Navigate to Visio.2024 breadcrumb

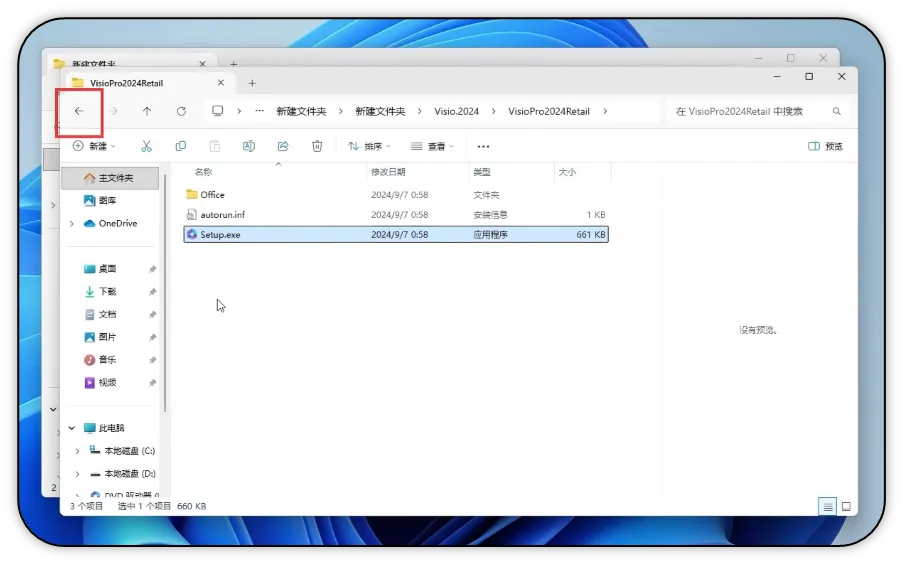(x=457, y=111)
